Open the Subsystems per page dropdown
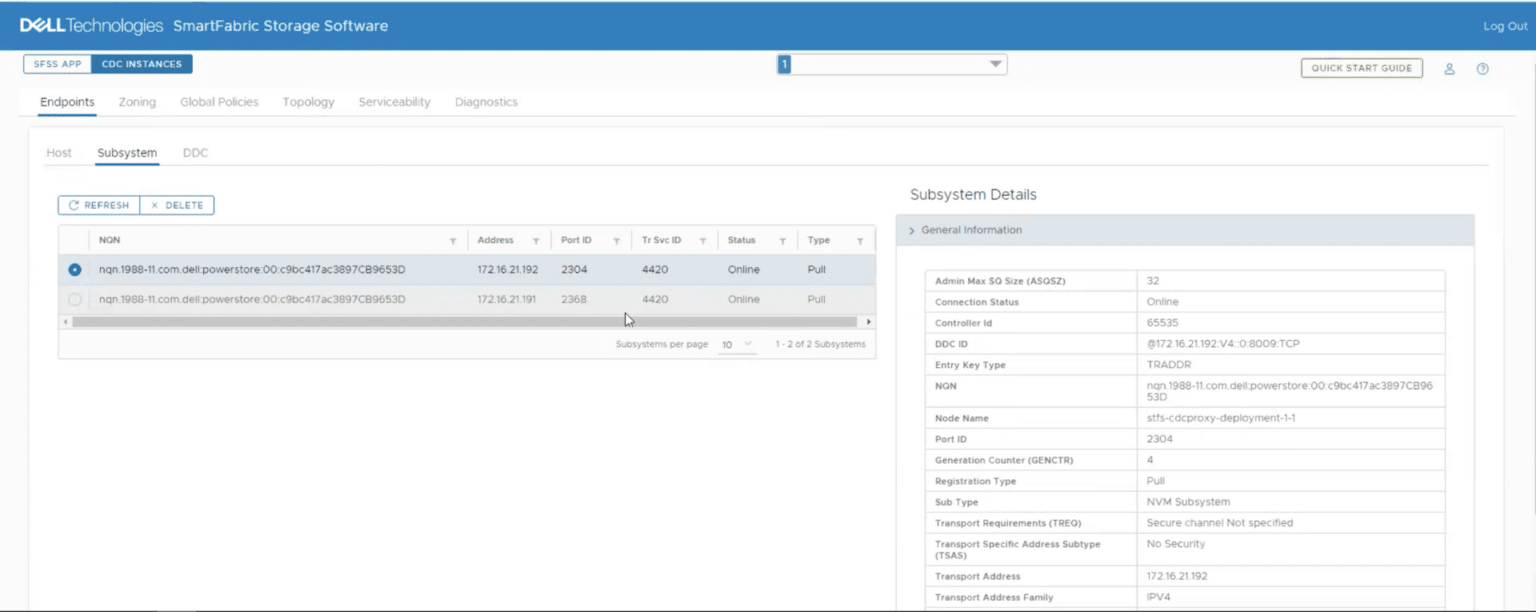Viewport: 1536px width, 612px height. [x=737, y=344]
